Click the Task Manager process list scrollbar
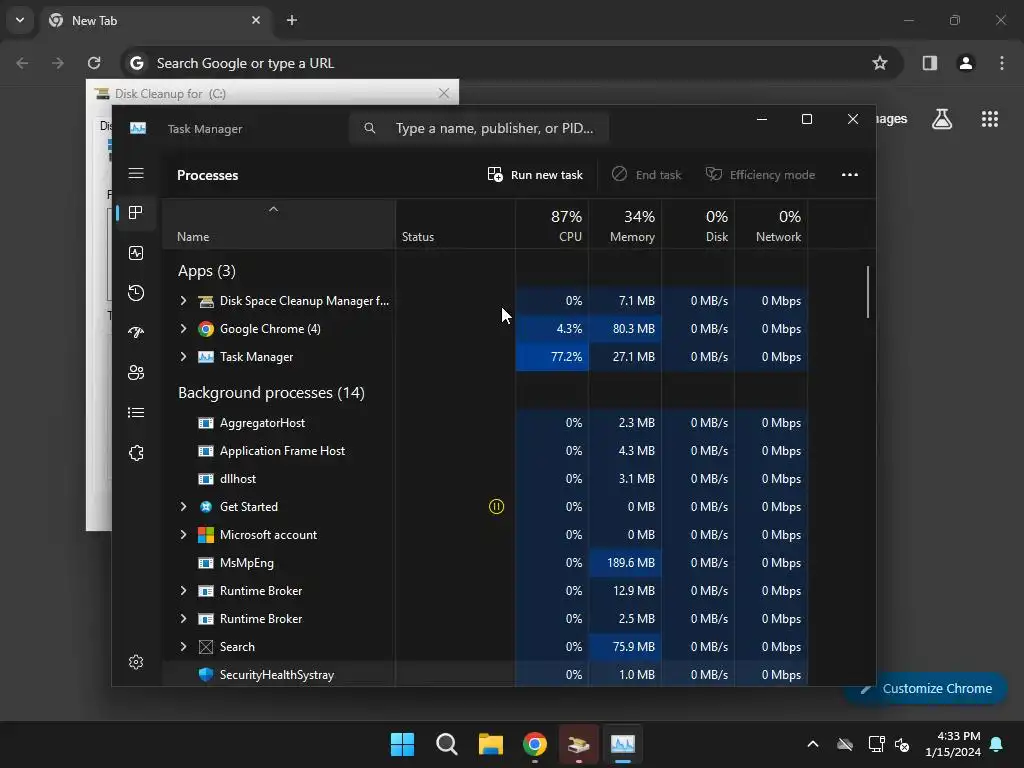 coord(868,292)
